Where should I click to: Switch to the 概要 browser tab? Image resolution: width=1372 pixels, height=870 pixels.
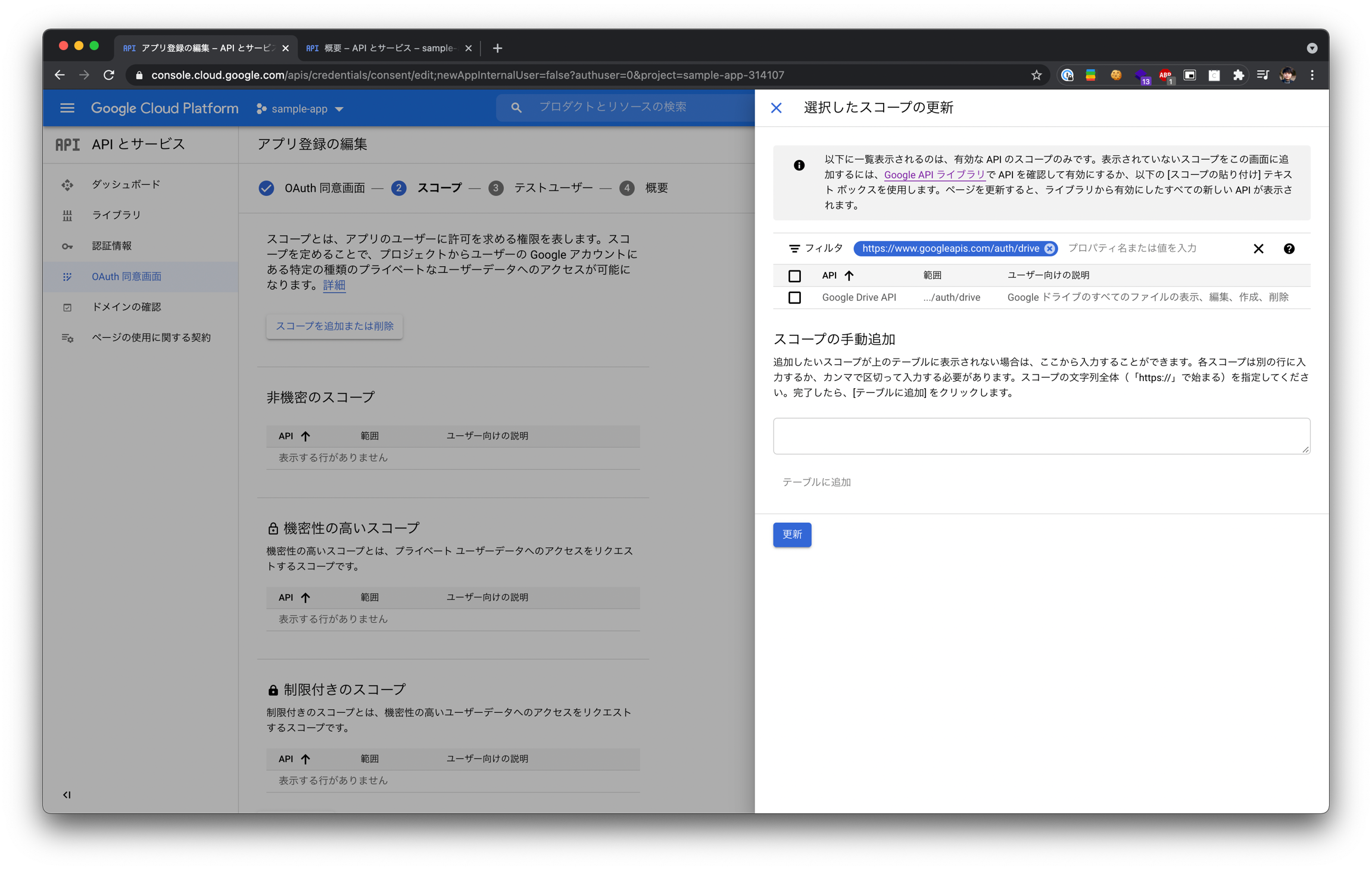point(387,48)
